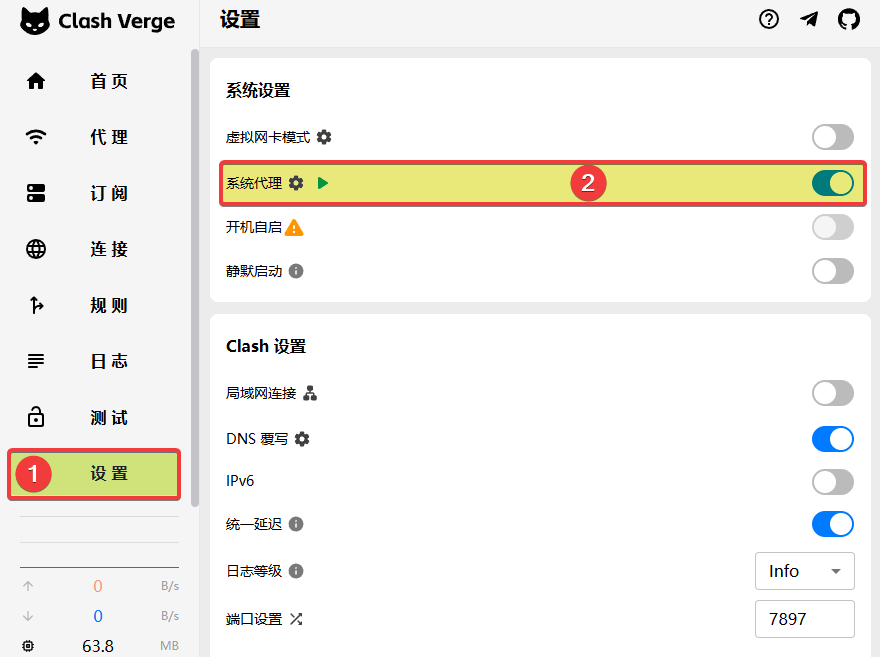The width and height of the screenshot is (880, 657).
Task: Open the 测试 test page
Action: pyautogui.click(x=94, y=418)
